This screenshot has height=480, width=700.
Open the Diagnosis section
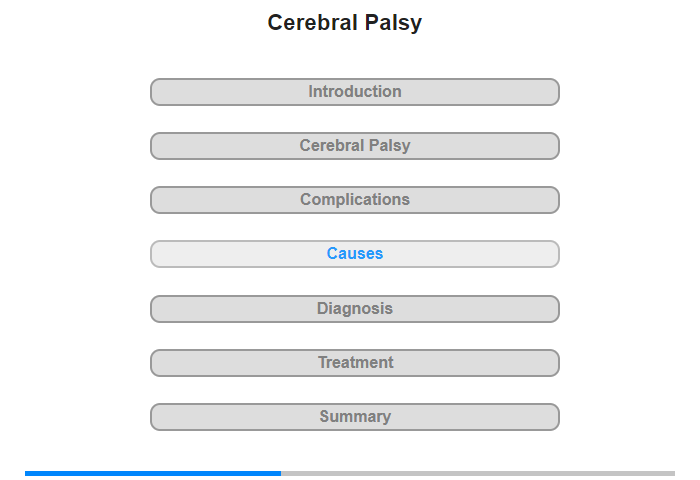[355, 309]
